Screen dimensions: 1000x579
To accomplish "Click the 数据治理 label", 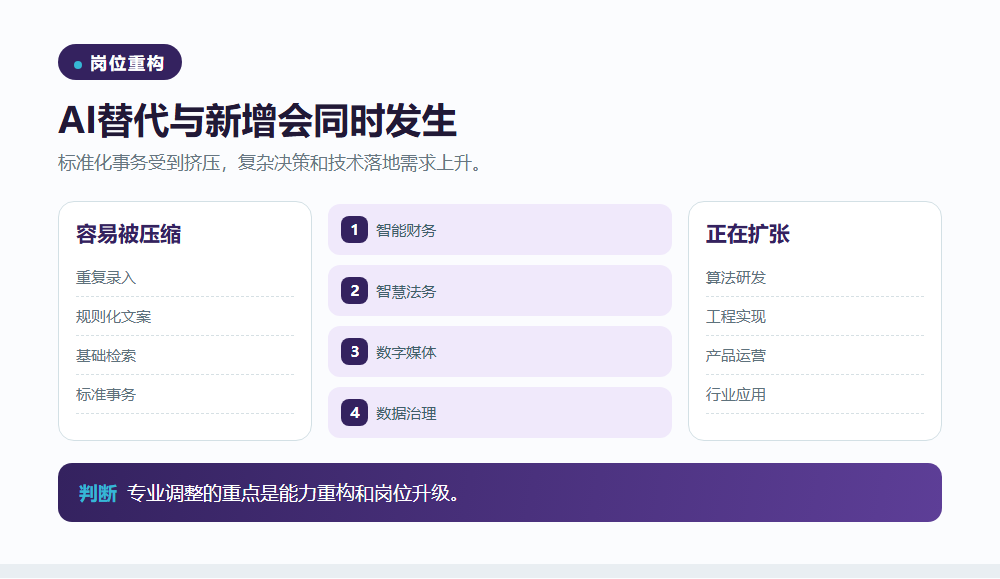I will click(406, 414).
